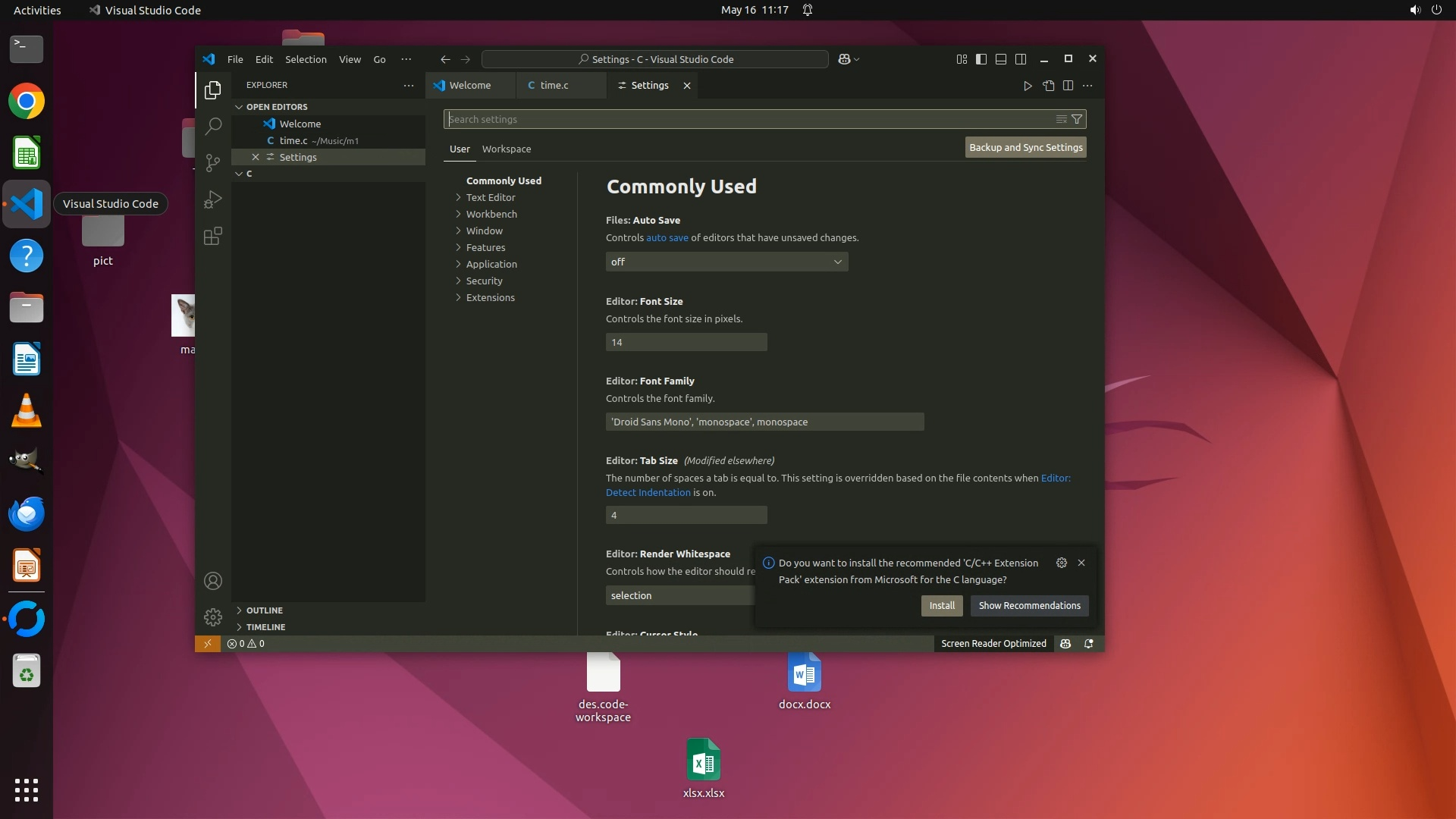Open the Search view in activity bar
The height and width of the screenshot is (819, 1456).
click(x=213, y=126)
